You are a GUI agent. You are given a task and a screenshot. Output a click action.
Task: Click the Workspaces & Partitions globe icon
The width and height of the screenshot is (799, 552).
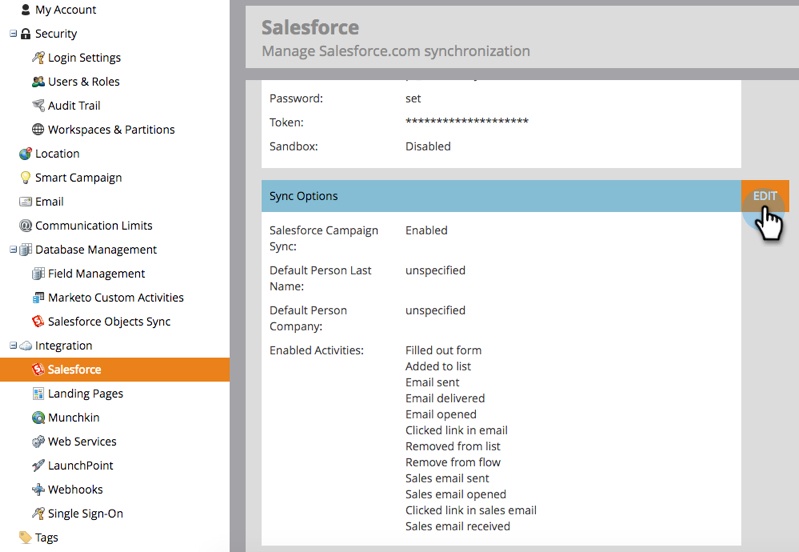(38, 129)
